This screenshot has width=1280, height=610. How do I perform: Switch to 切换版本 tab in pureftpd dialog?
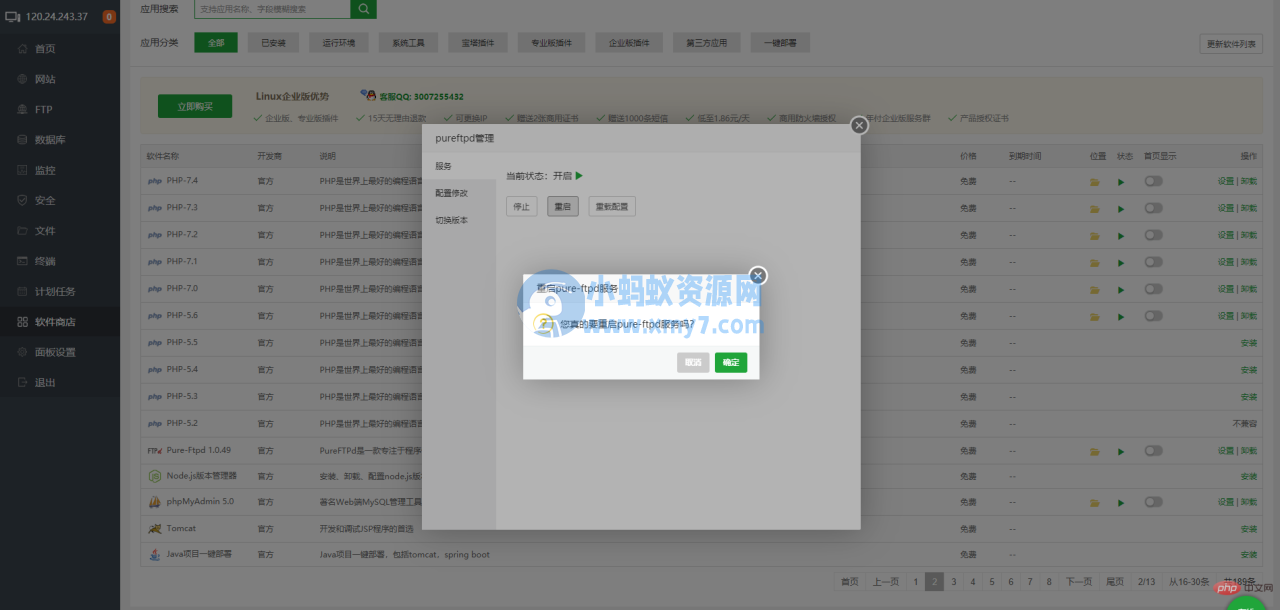pos(459,220)
